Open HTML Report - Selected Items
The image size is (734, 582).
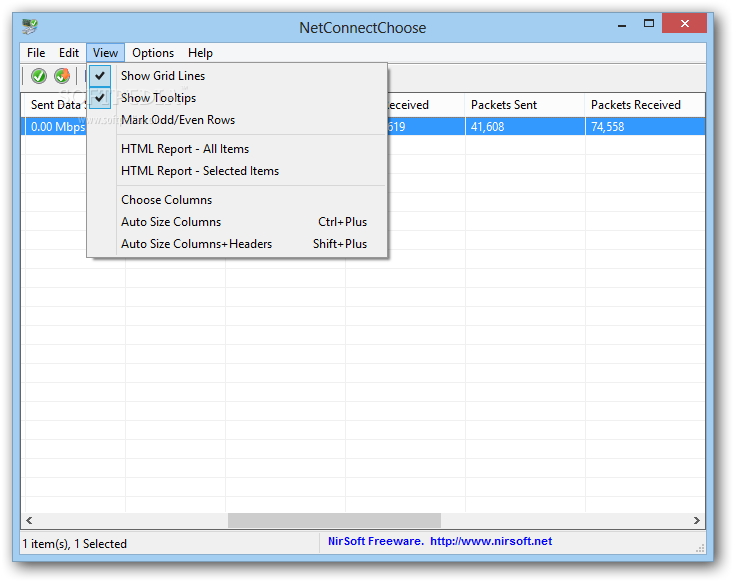tap(237, 171)
